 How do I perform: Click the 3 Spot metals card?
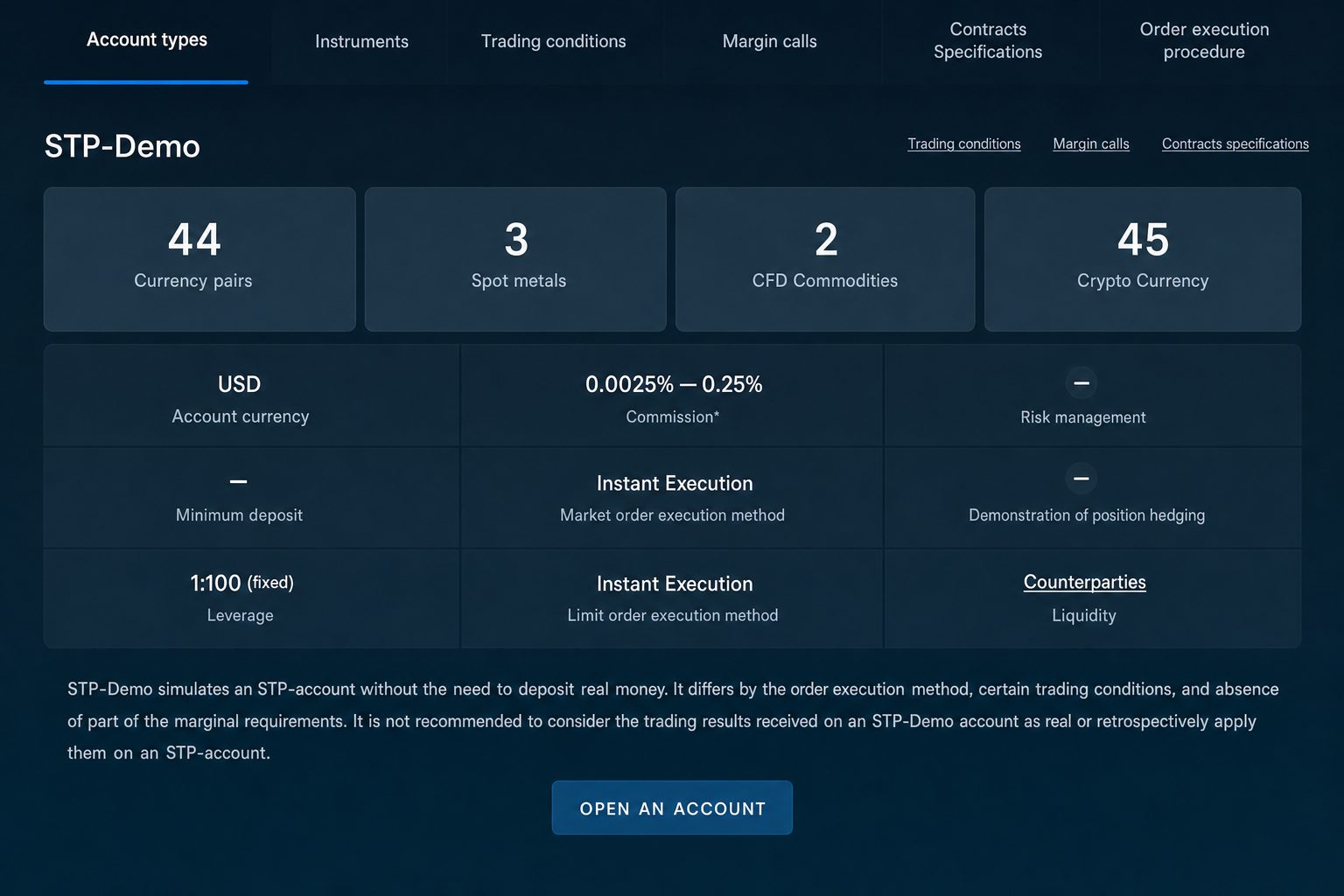[x=515, y=259]
